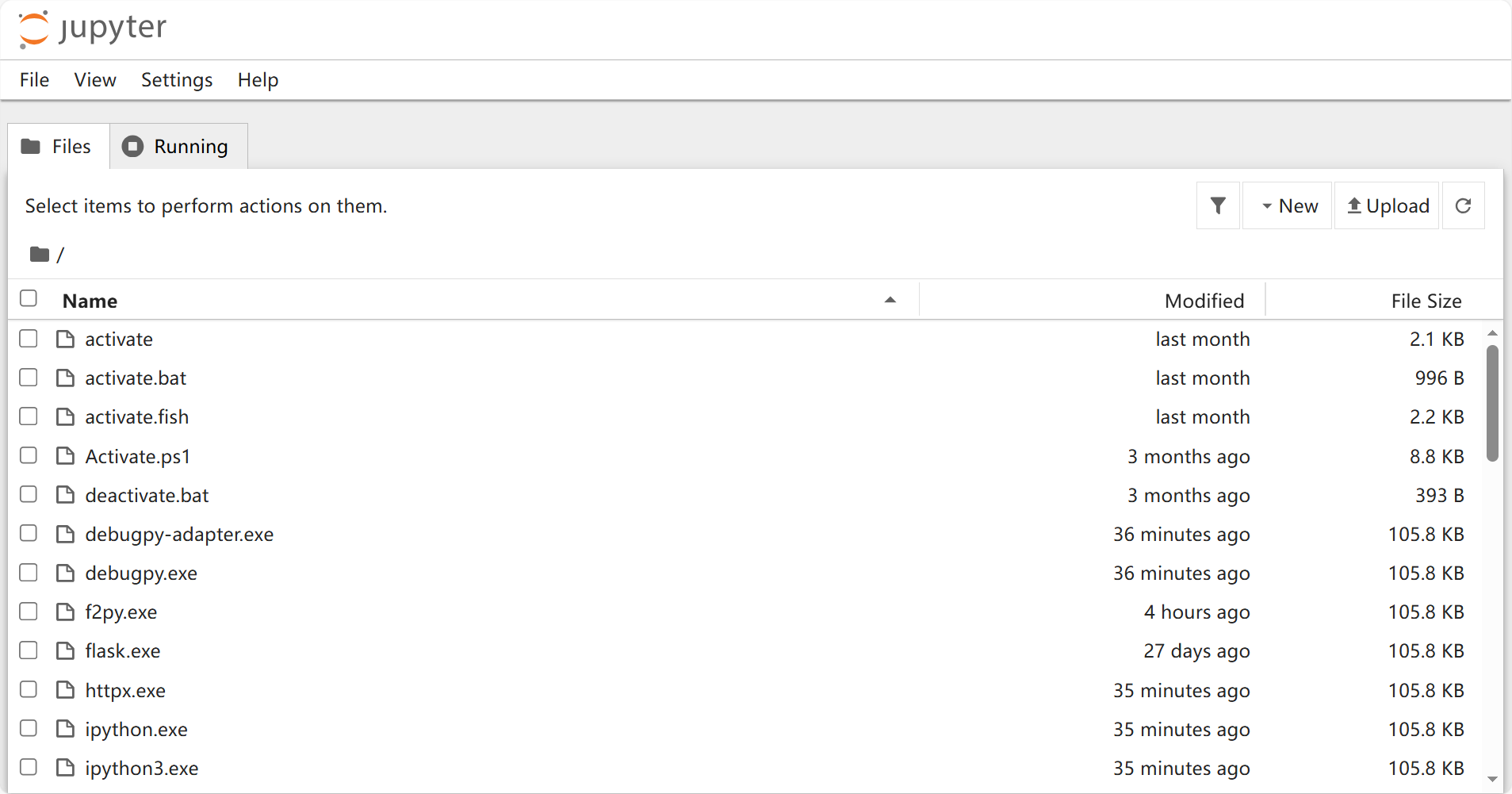1512x794 pixels.
Task: Open the filter files toolbar icon
Action: click(x=1218, y=205)
